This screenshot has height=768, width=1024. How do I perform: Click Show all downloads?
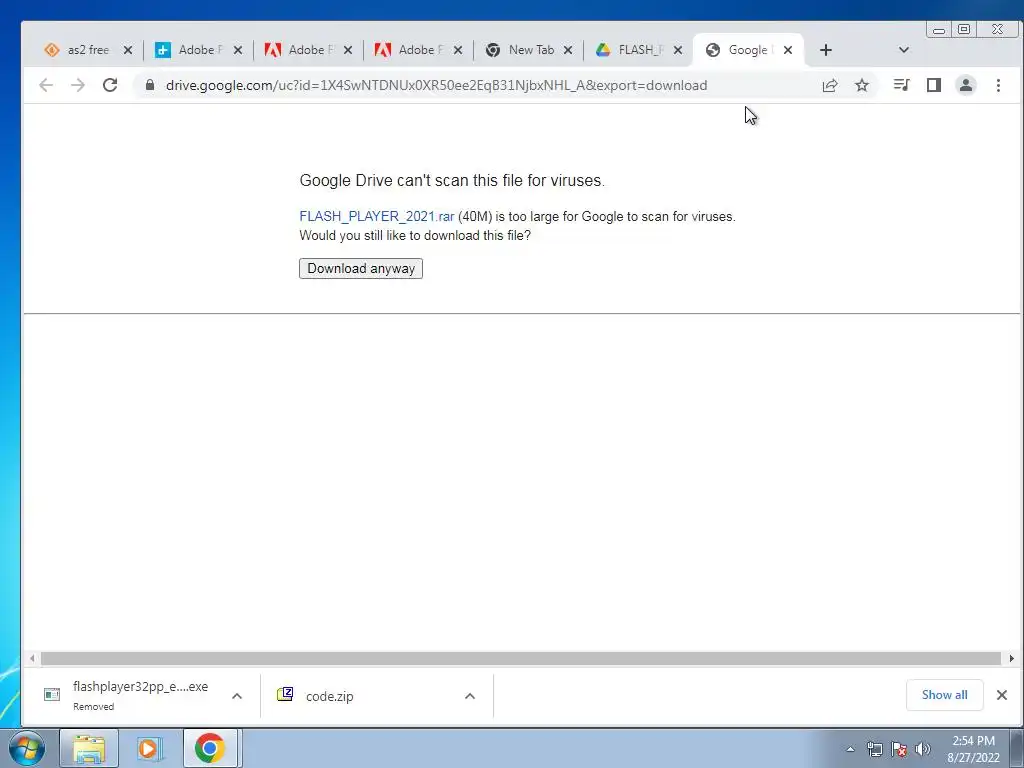tap(944, 695)
